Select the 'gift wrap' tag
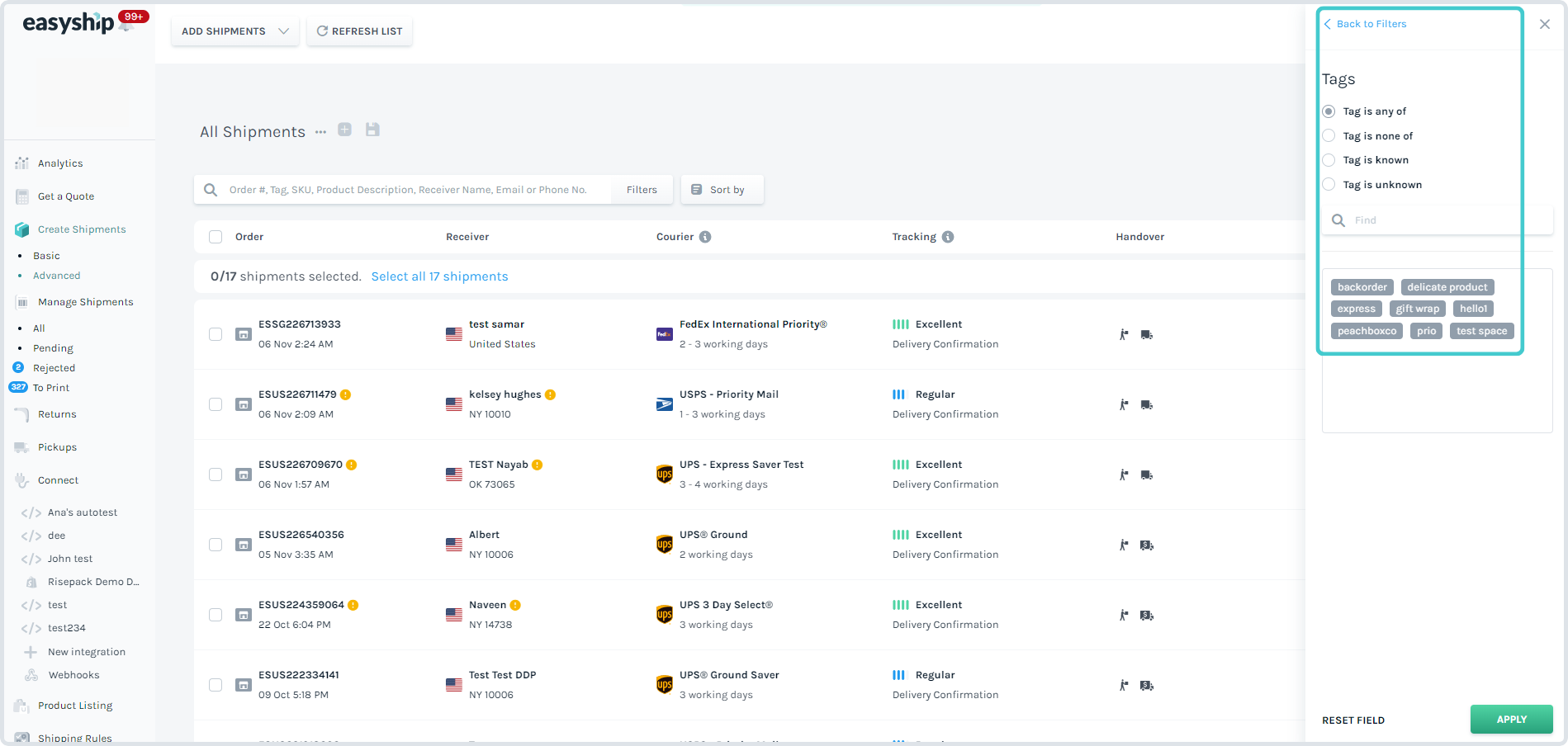This screenshot has height=746, width=1568. (x=1418, y=309)
